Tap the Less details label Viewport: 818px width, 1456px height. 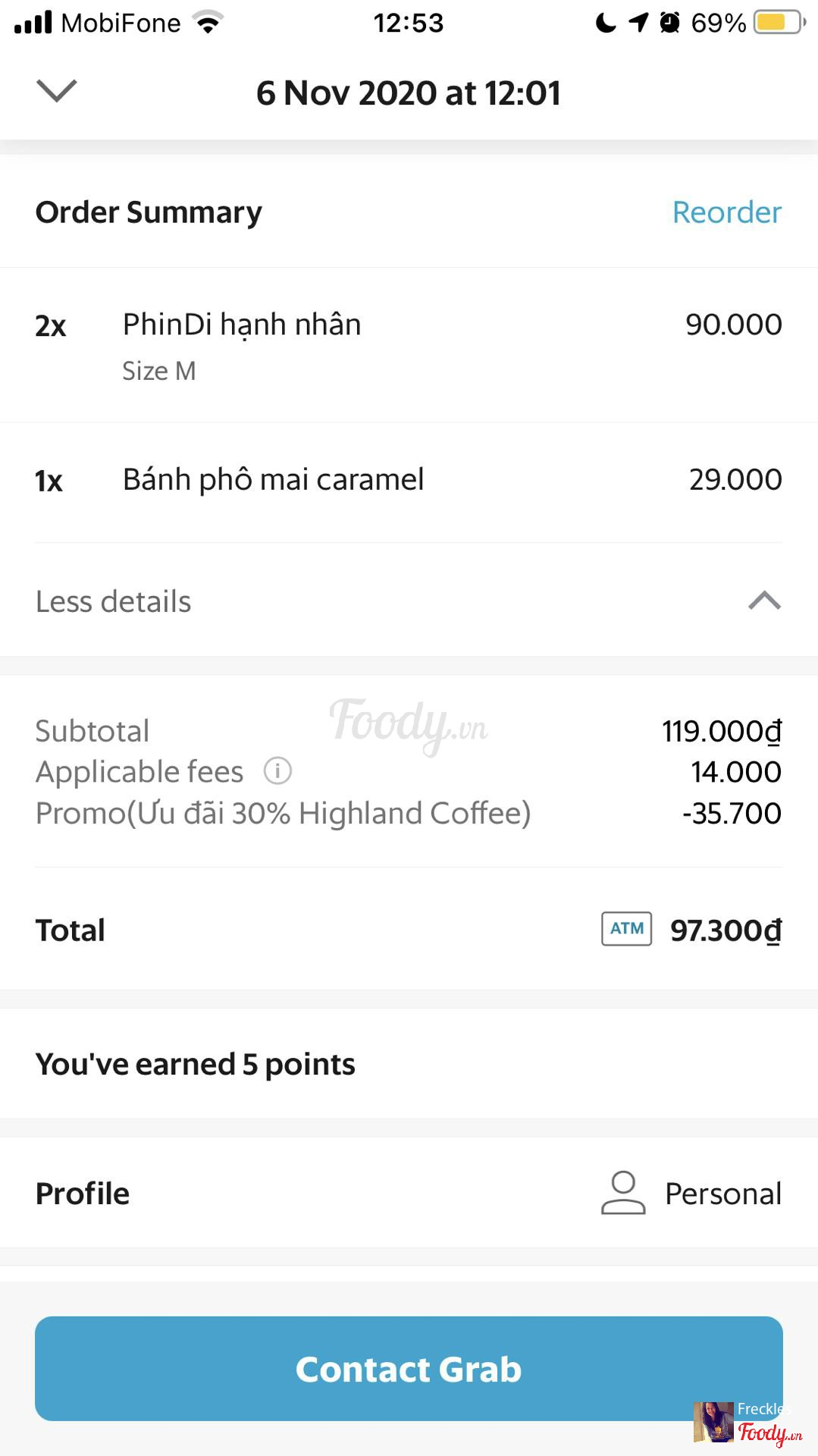click(x=114, y=601)
